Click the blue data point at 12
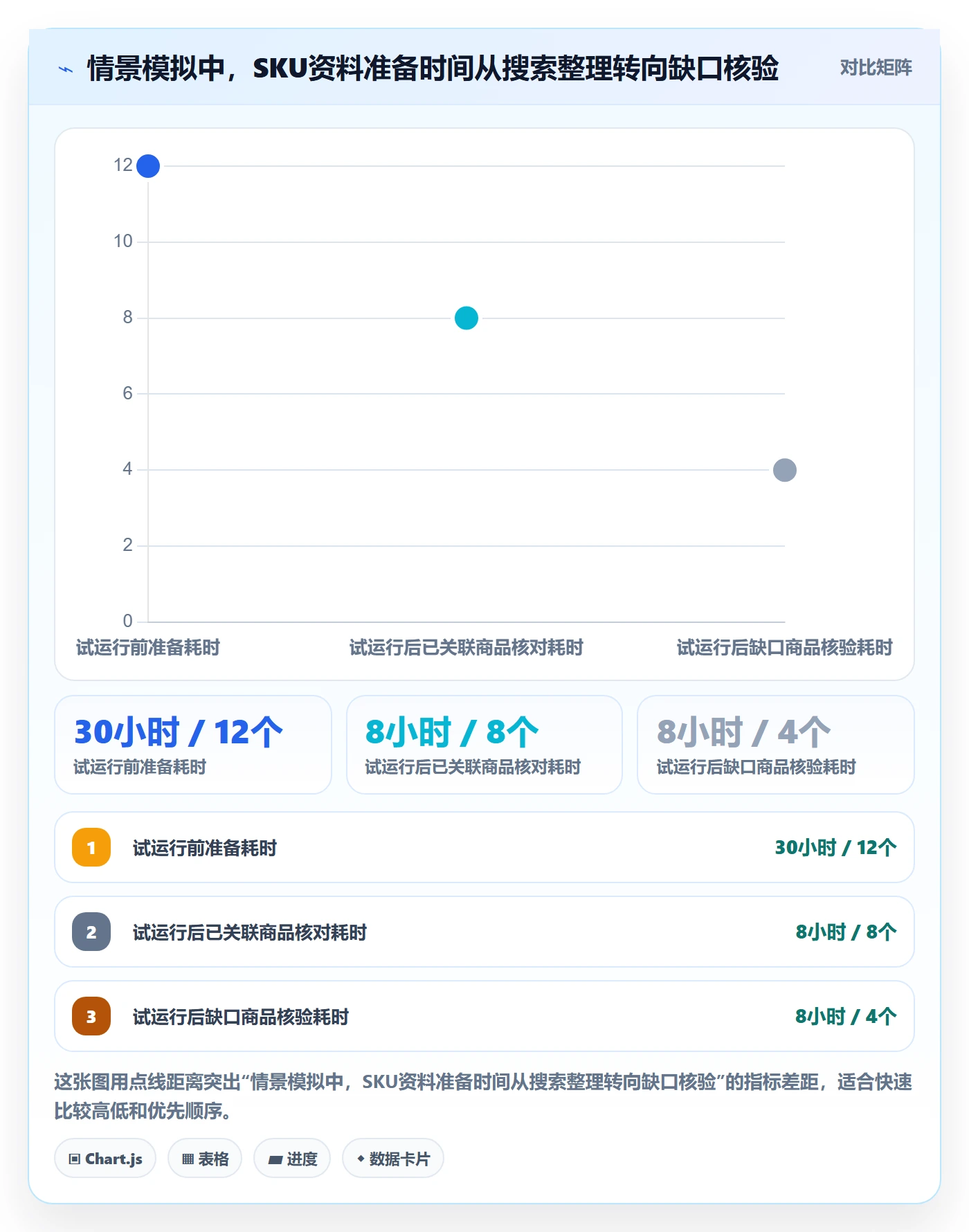This screenshot has width=969, height=1232. [x=148, y=166]
